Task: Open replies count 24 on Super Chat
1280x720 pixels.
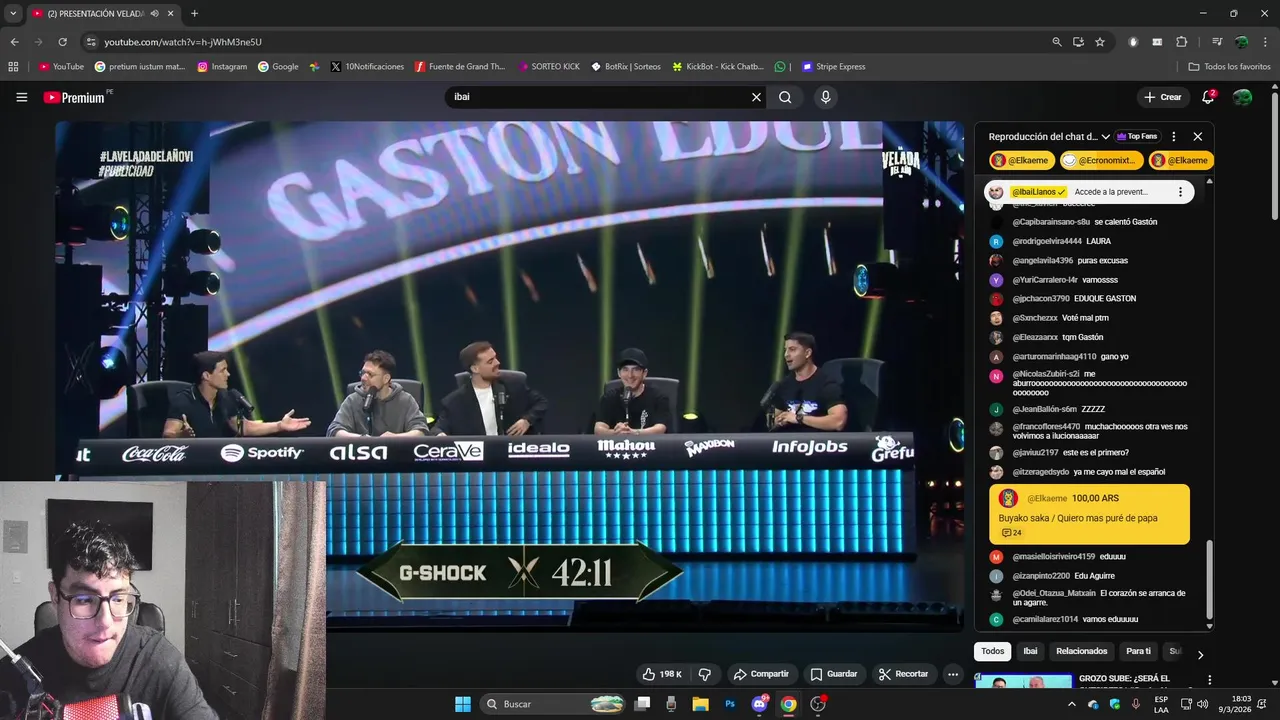Action: point(1011,533)
